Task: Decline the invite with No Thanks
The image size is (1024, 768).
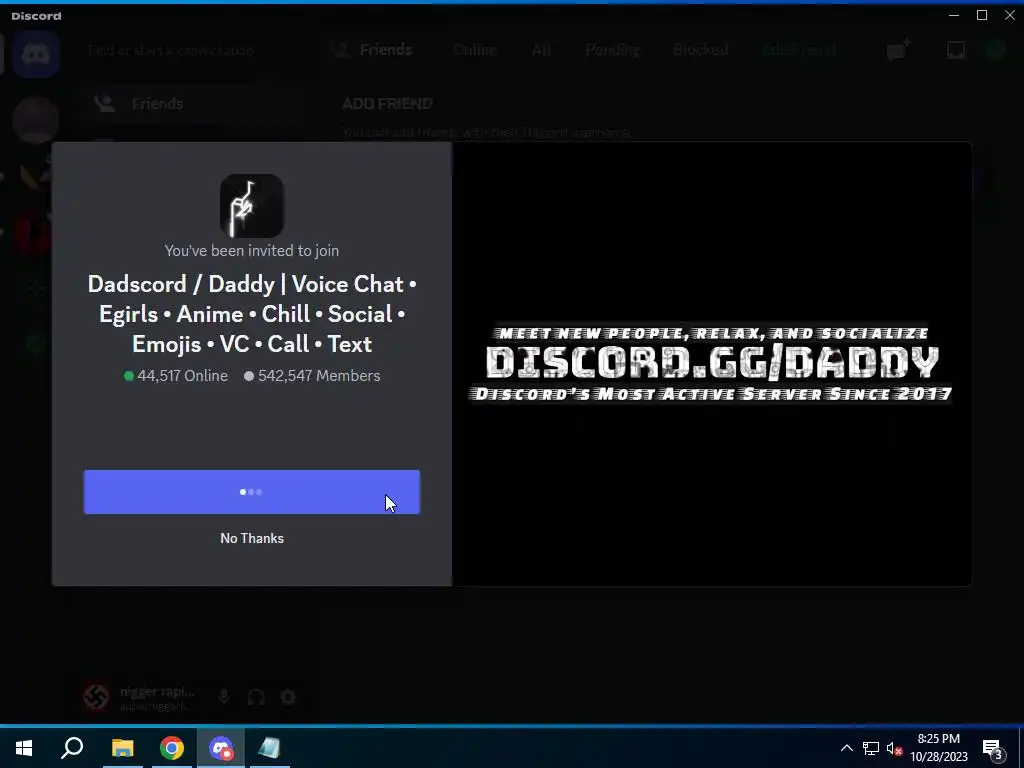Action: tap(251, 538)
